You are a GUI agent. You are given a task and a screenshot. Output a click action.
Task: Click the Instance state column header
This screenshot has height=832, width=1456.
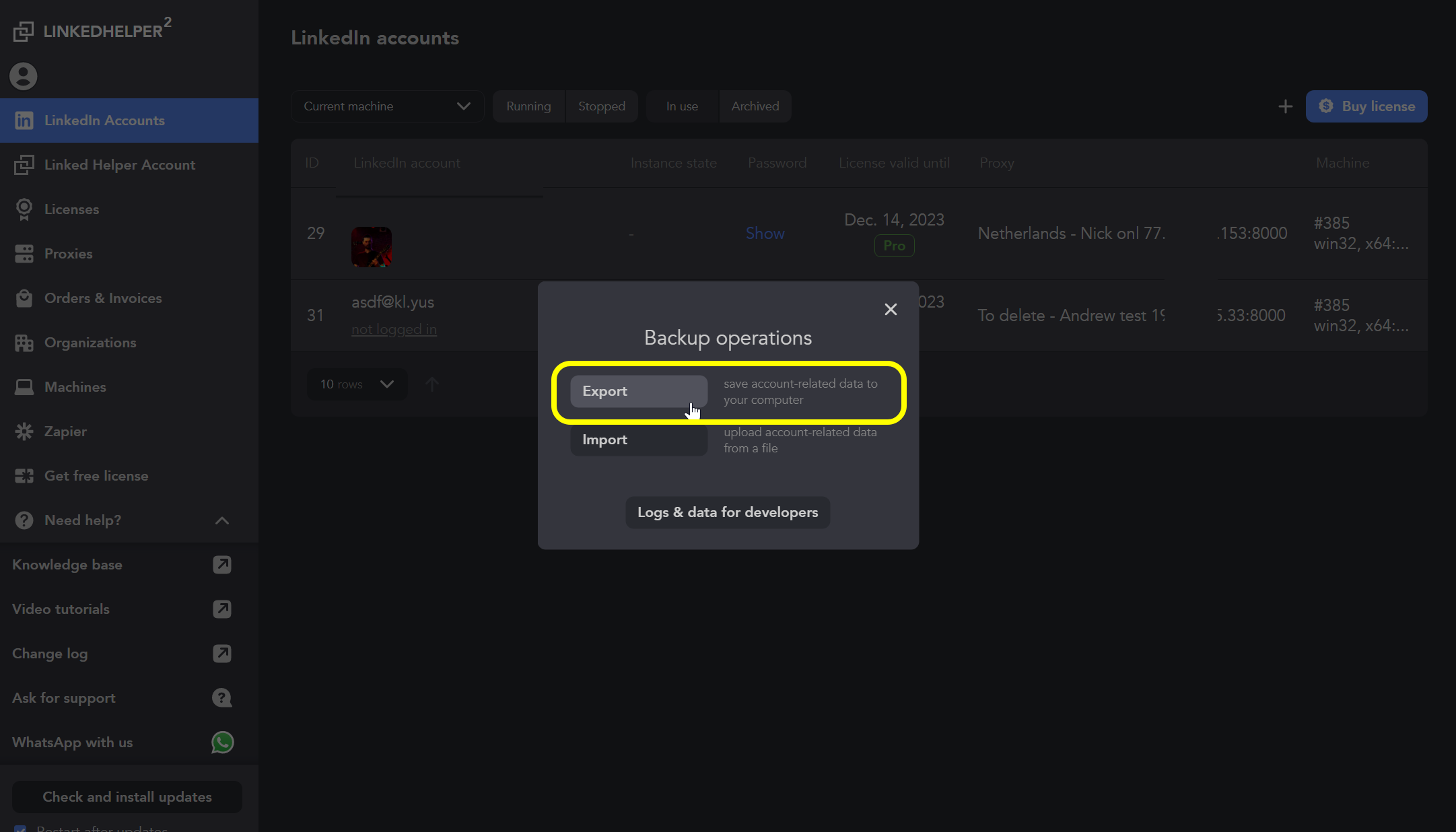(673, 163)
